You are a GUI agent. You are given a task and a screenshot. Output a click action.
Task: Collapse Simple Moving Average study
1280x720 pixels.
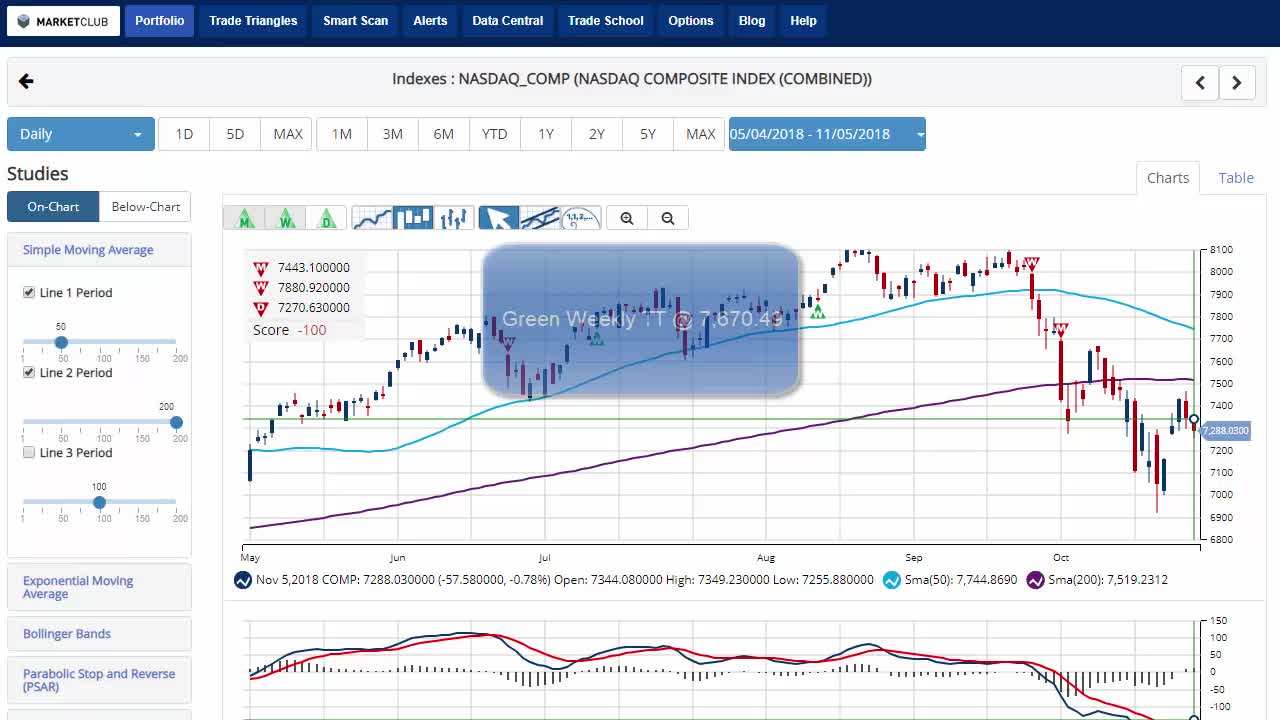99,250
